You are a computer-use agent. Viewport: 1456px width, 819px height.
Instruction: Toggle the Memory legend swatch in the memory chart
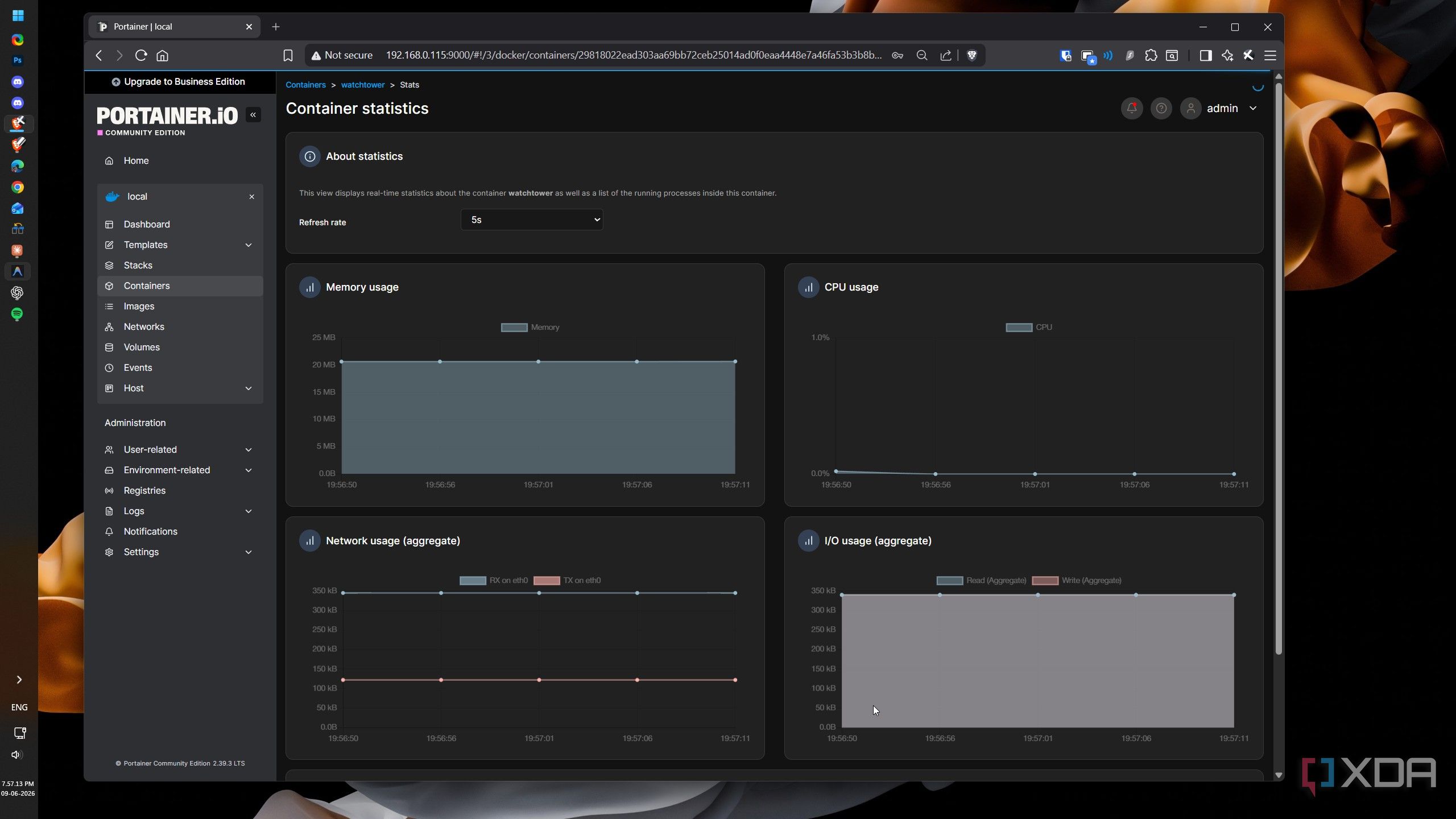pos(514,327)
